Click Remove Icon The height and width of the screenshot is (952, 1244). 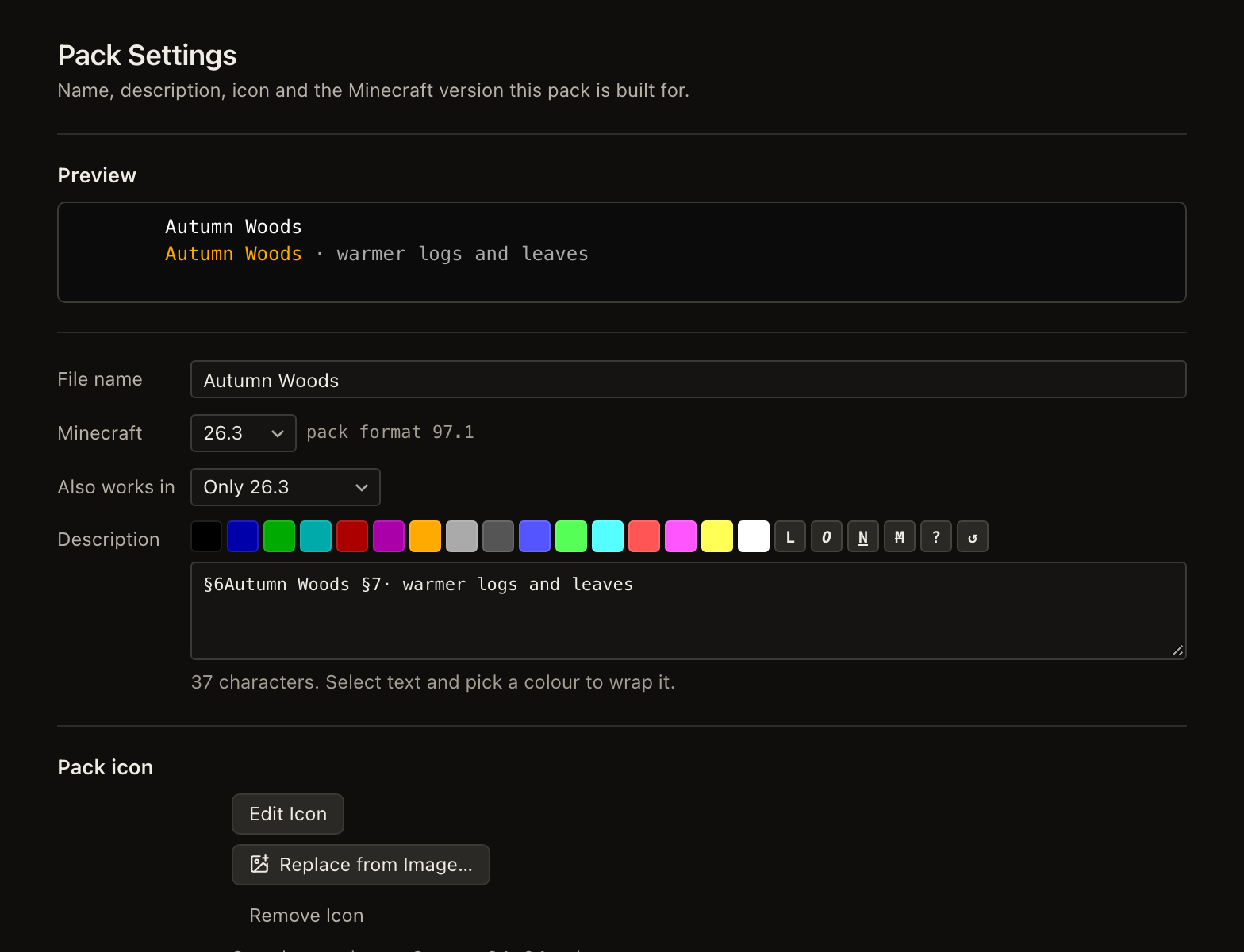(x=306, y=916)
